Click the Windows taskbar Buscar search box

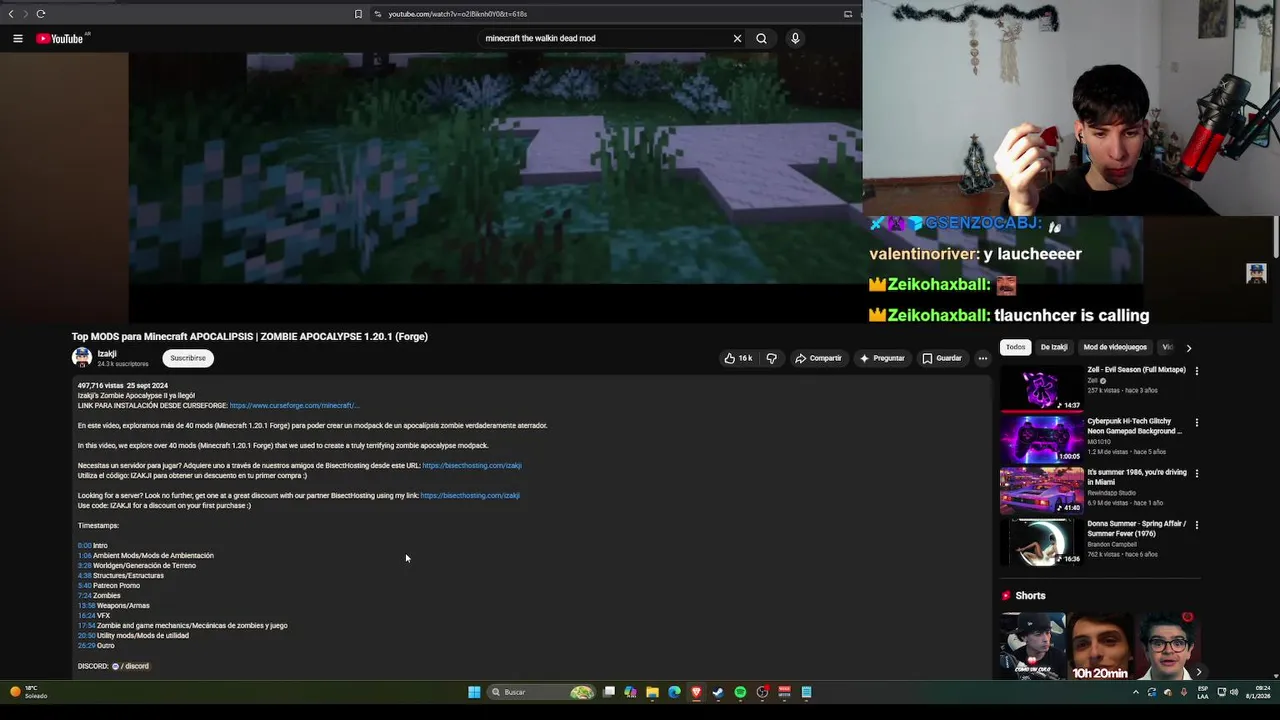point(542,692)
